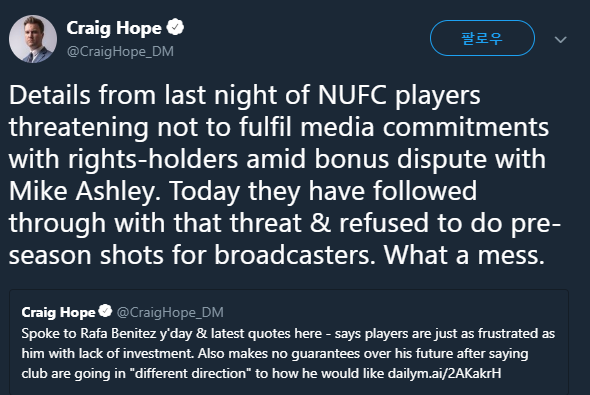Click the verified badge beside the large Craig Hope name

tap(175, 27)
